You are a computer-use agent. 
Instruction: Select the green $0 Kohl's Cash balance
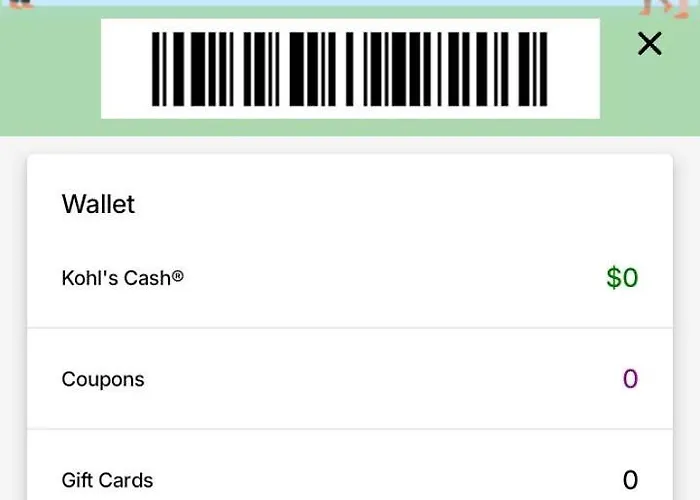click(622, 278)
